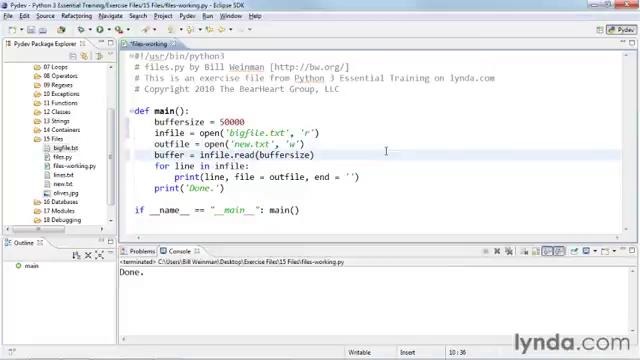Click the Remove Launch X icon in Console

click(497, 251)
